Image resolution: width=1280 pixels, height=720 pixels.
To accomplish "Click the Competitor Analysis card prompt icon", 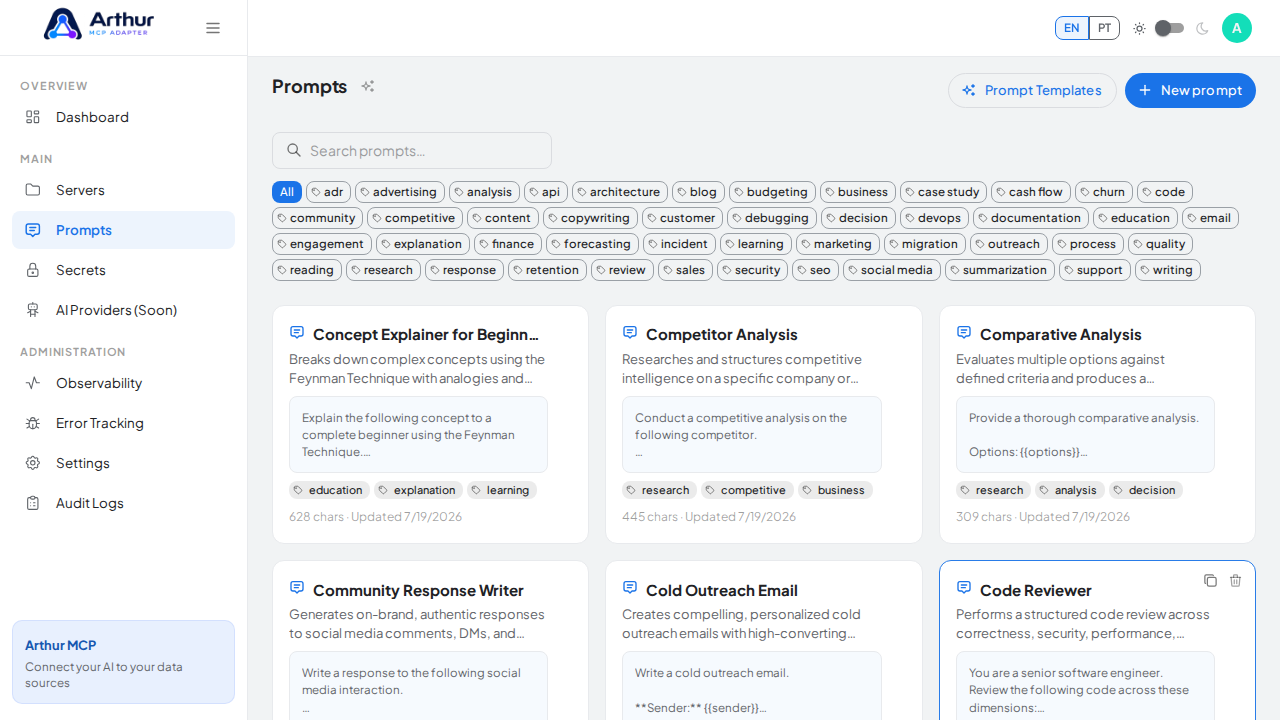I will (x=630, y=332).
